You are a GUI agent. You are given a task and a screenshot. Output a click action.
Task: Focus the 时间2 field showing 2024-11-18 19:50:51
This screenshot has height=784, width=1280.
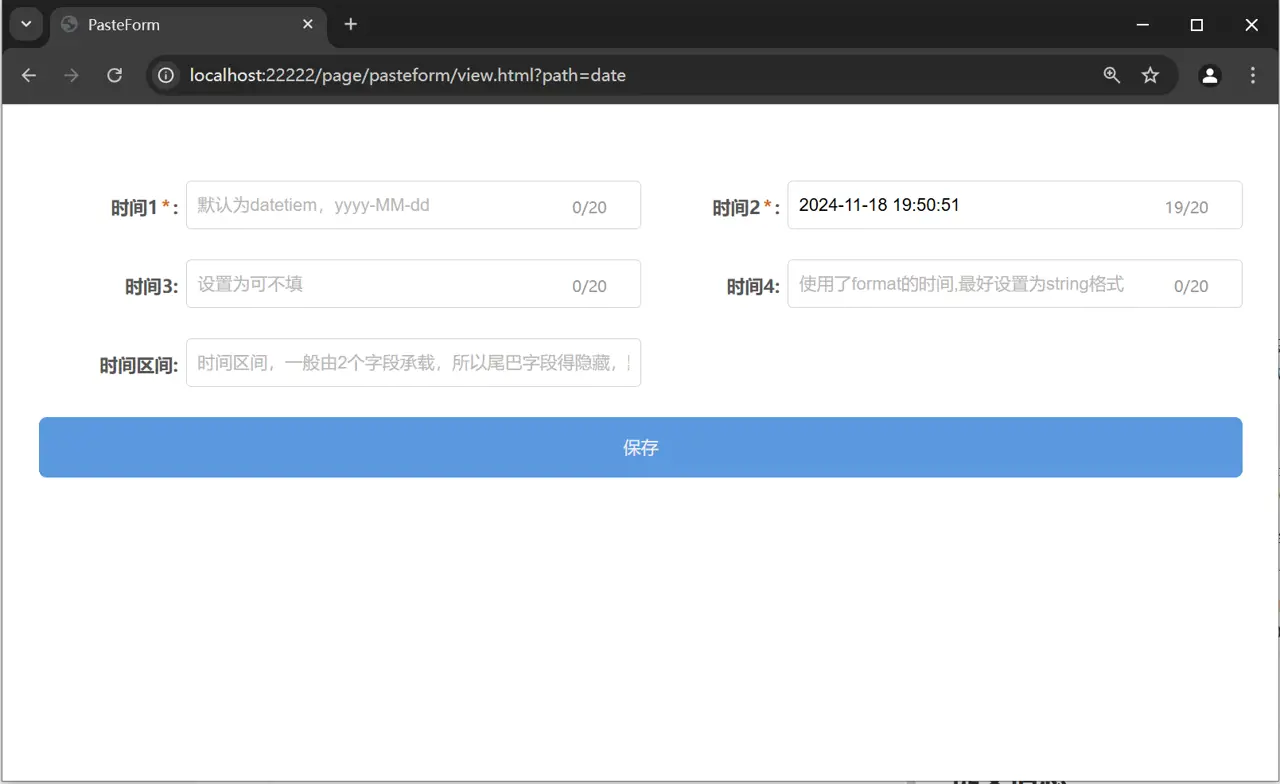(1015, 205)
